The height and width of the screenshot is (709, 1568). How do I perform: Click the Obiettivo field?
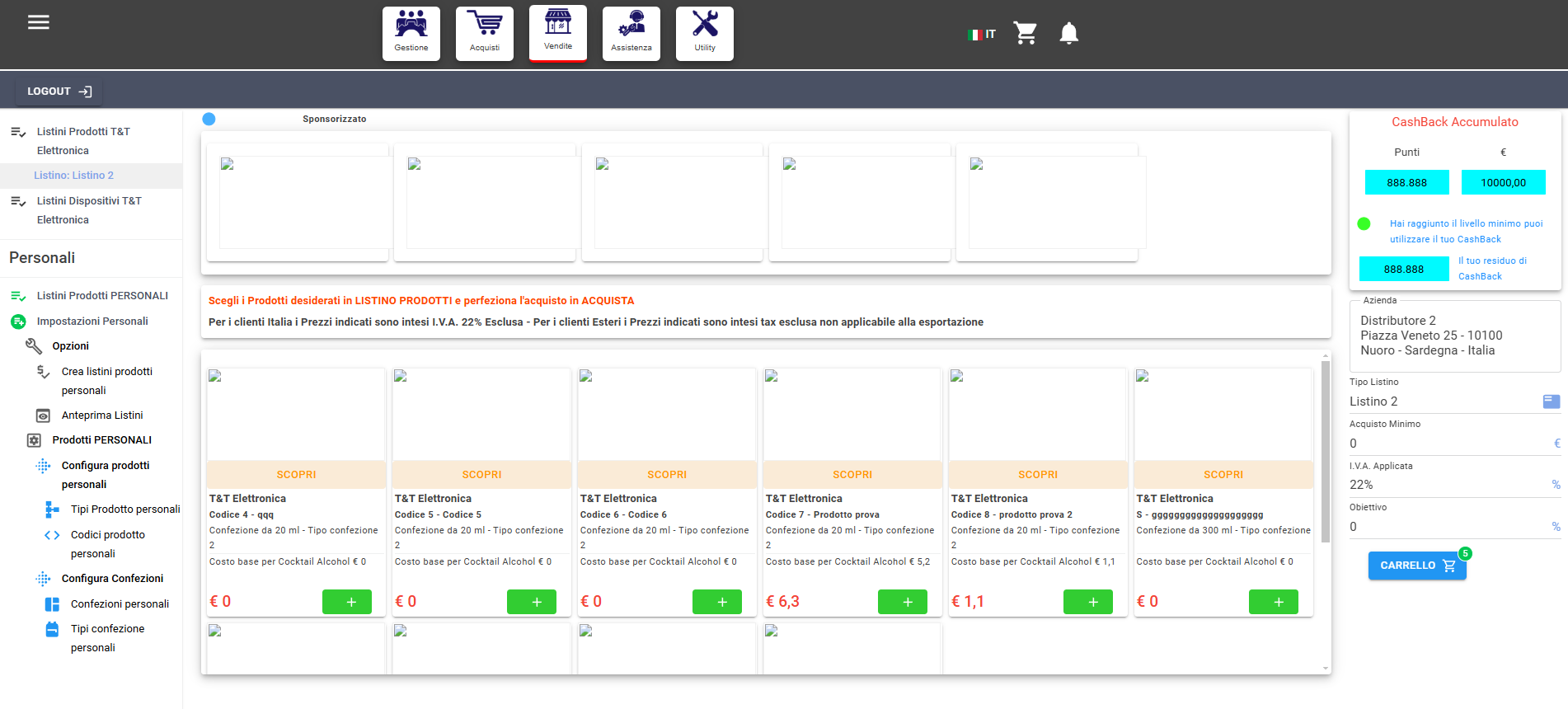[x=1455, y=527]
